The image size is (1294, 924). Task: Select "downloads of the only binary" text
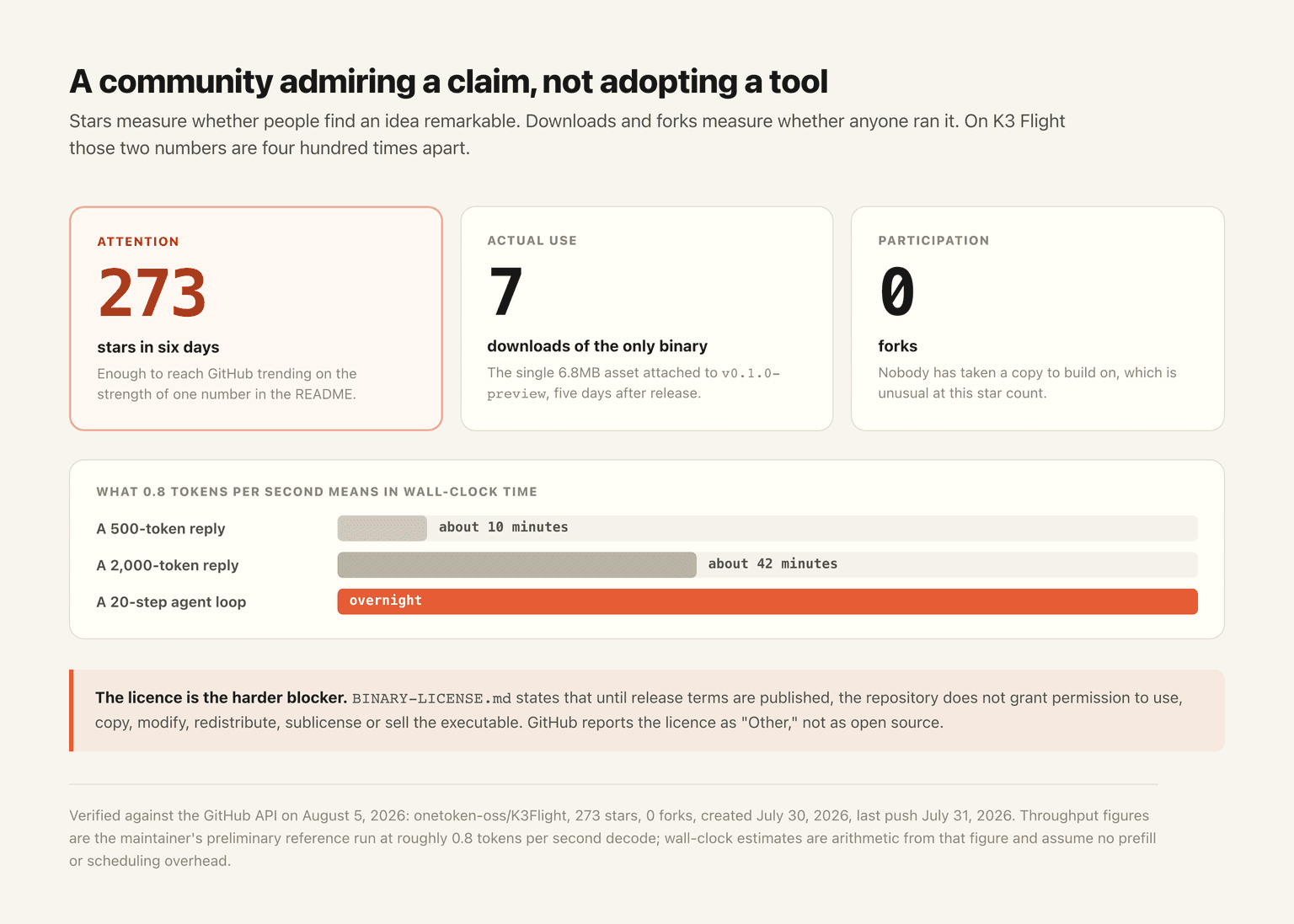coord(597,346)
